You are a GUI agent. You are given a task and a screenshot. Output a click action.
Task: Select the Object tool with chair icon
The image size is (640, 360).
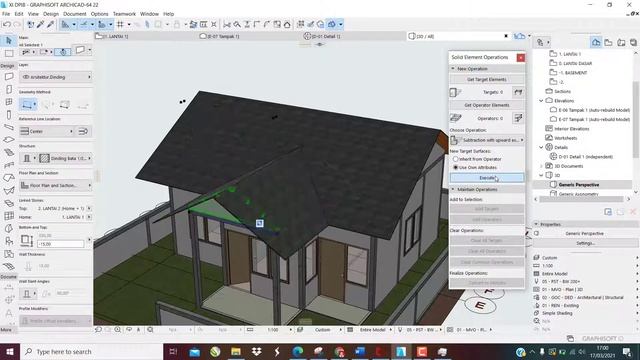tap(9, 241)
